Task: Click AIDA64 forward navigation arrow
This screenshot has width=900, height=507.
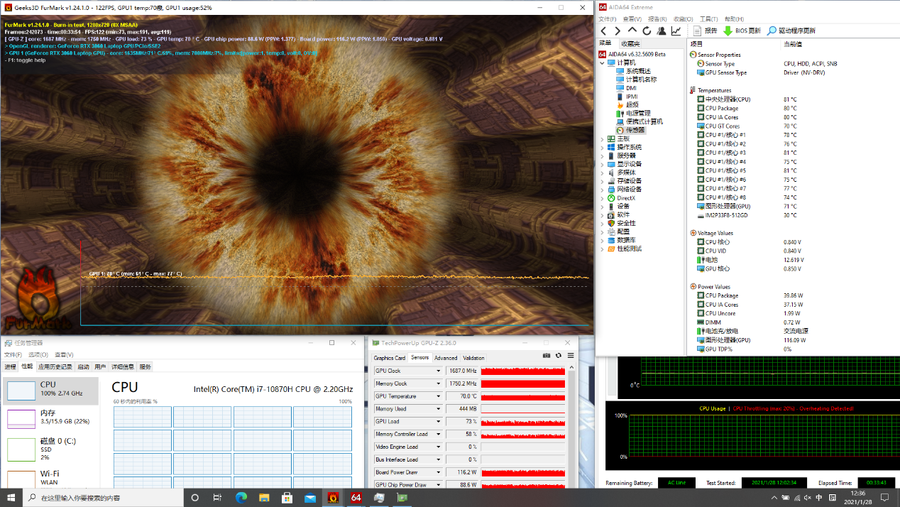Action: click(618, 31)
